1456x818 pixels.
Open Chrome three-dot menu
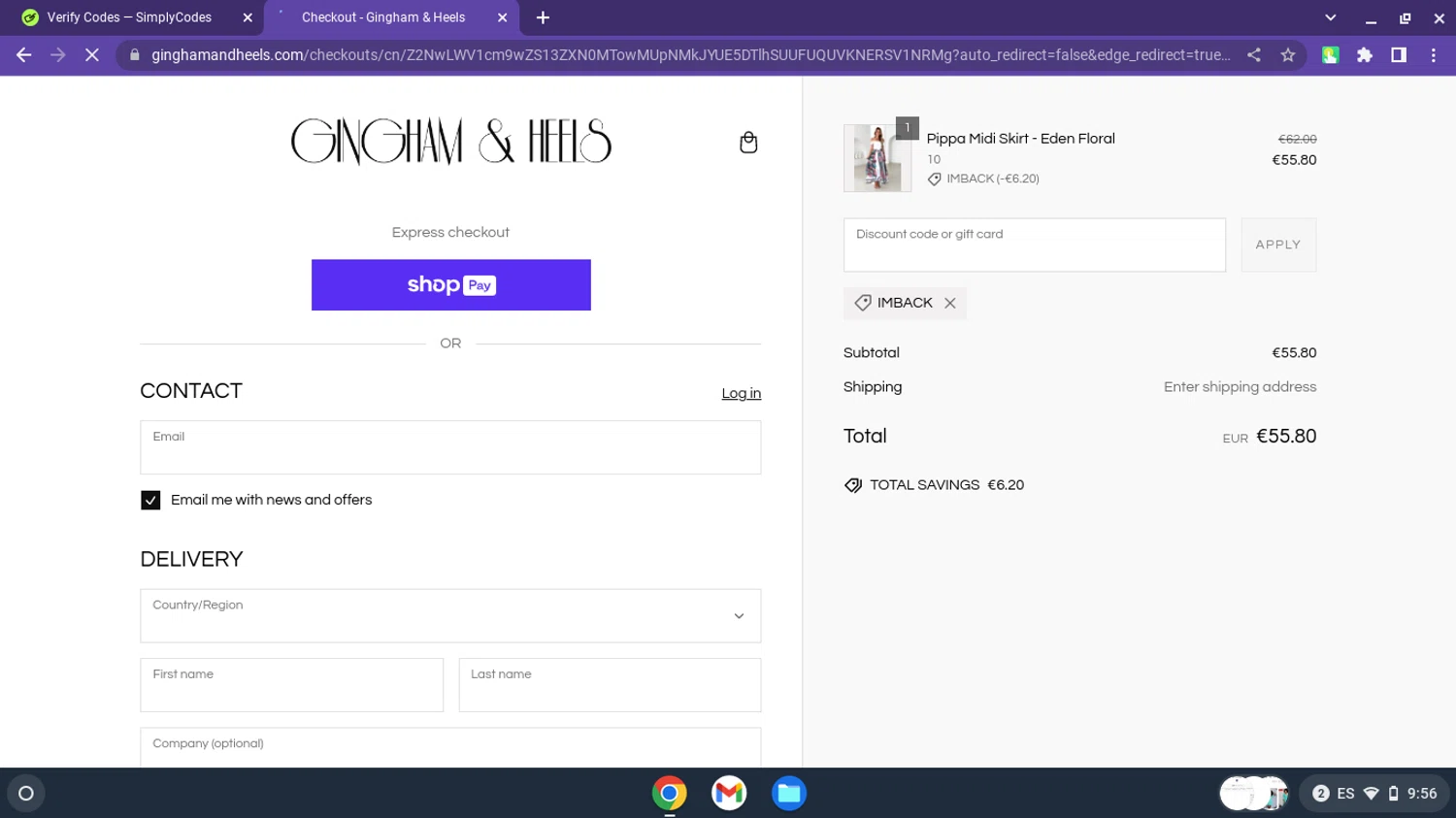pos(1434,55)
